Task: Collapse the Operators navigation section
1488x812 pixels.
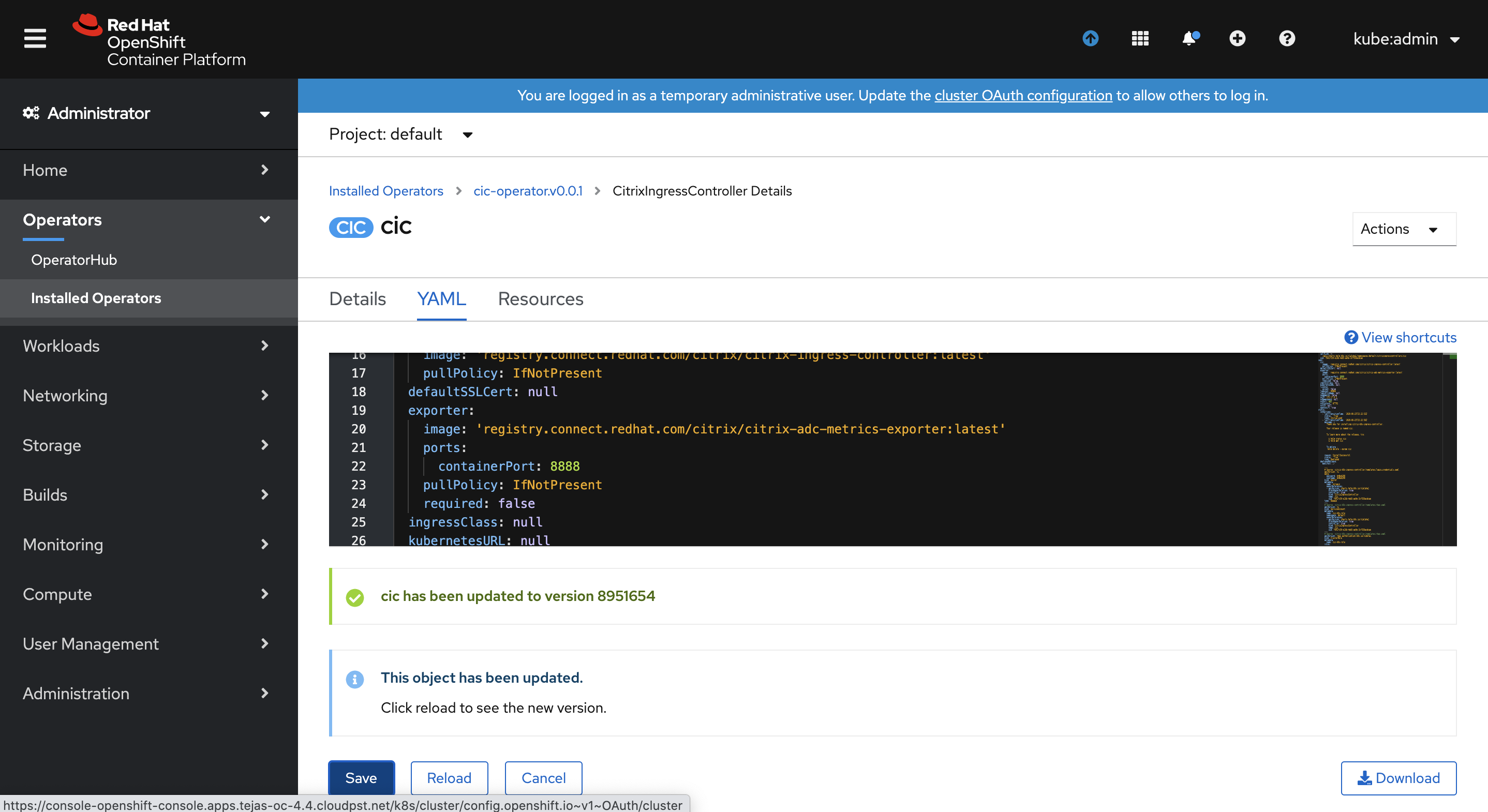Action: [149, 220]
